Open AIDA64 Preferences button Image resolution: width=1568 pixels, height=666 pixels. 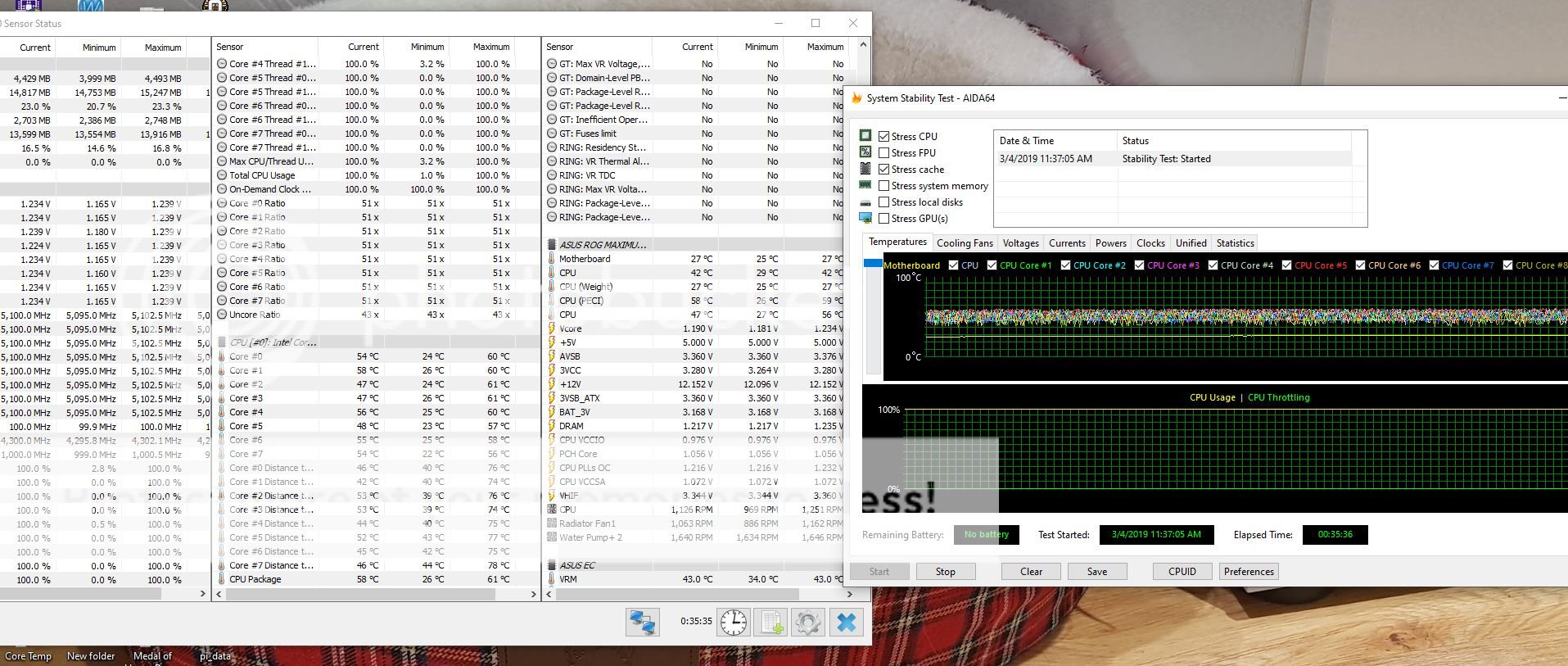pos(1249,572)
